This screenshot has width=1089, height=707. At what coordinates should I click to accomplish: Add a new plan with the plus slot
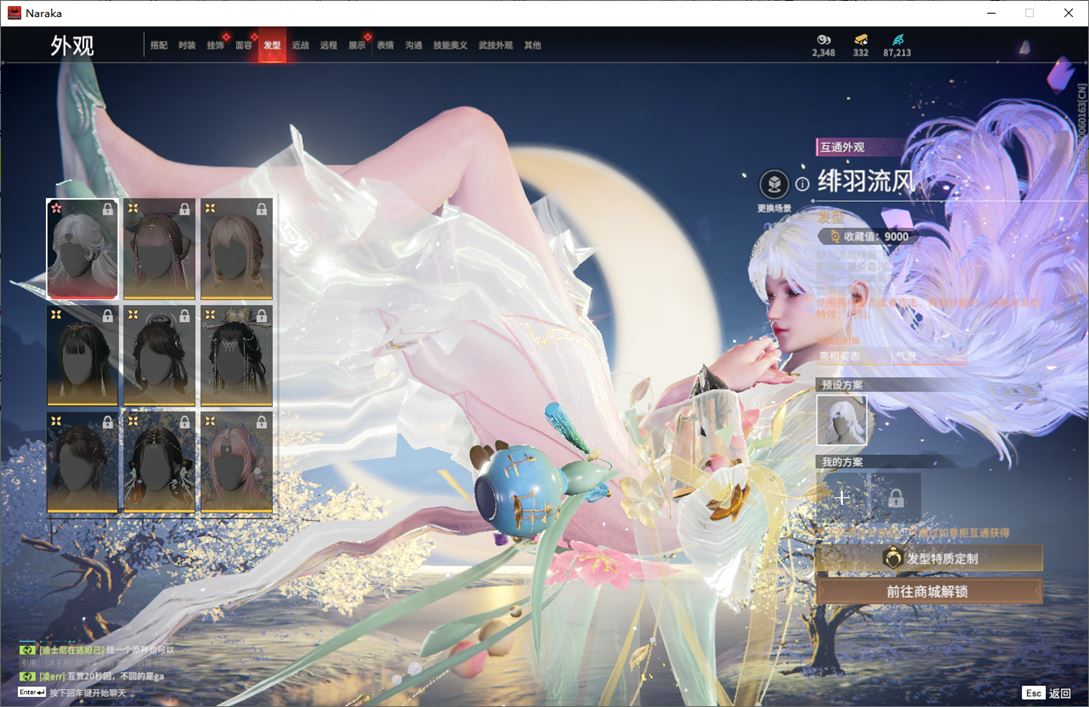[842, 497]
